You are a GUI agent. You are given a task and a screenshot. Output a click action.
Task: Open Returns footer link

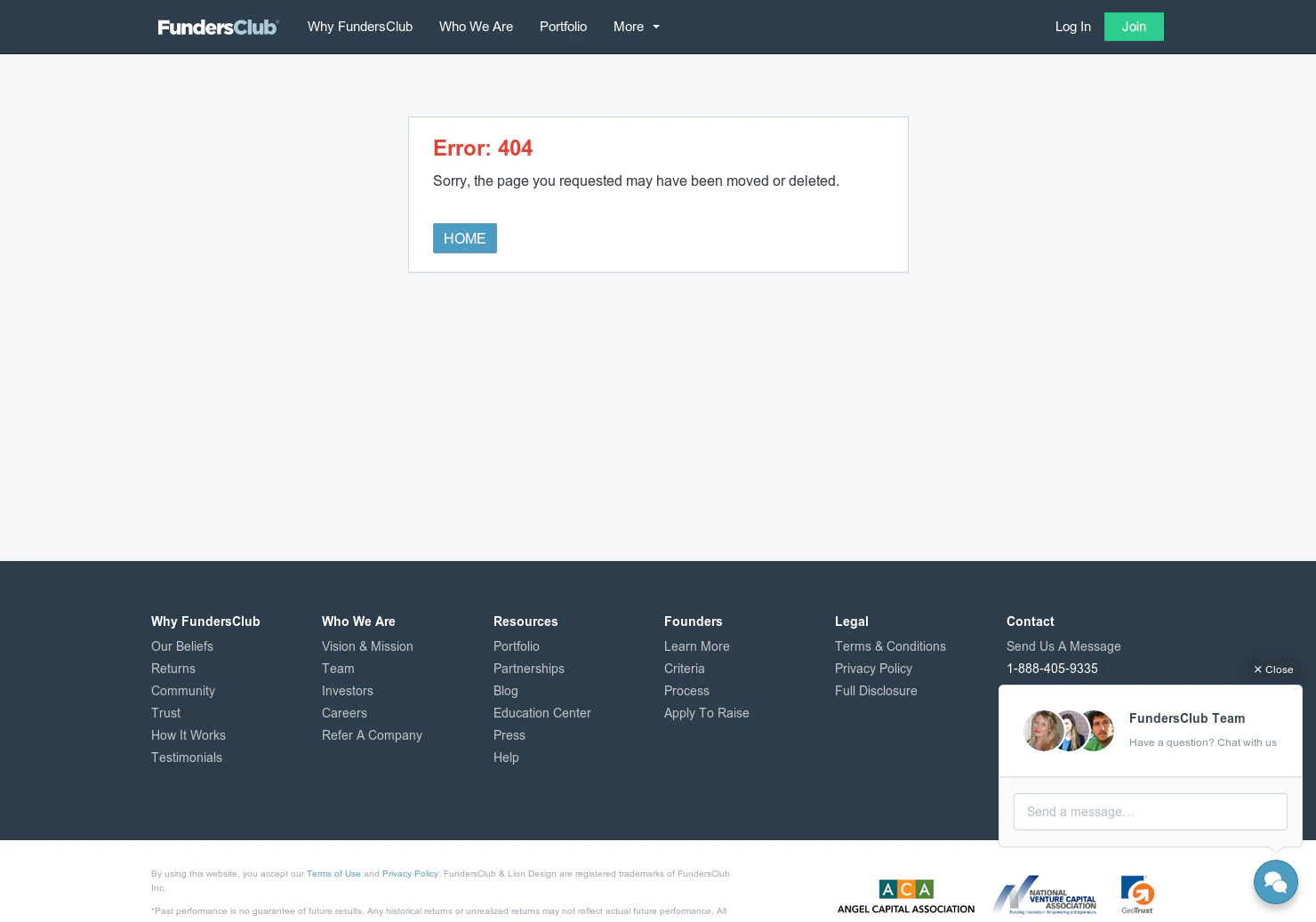[173, 669]
